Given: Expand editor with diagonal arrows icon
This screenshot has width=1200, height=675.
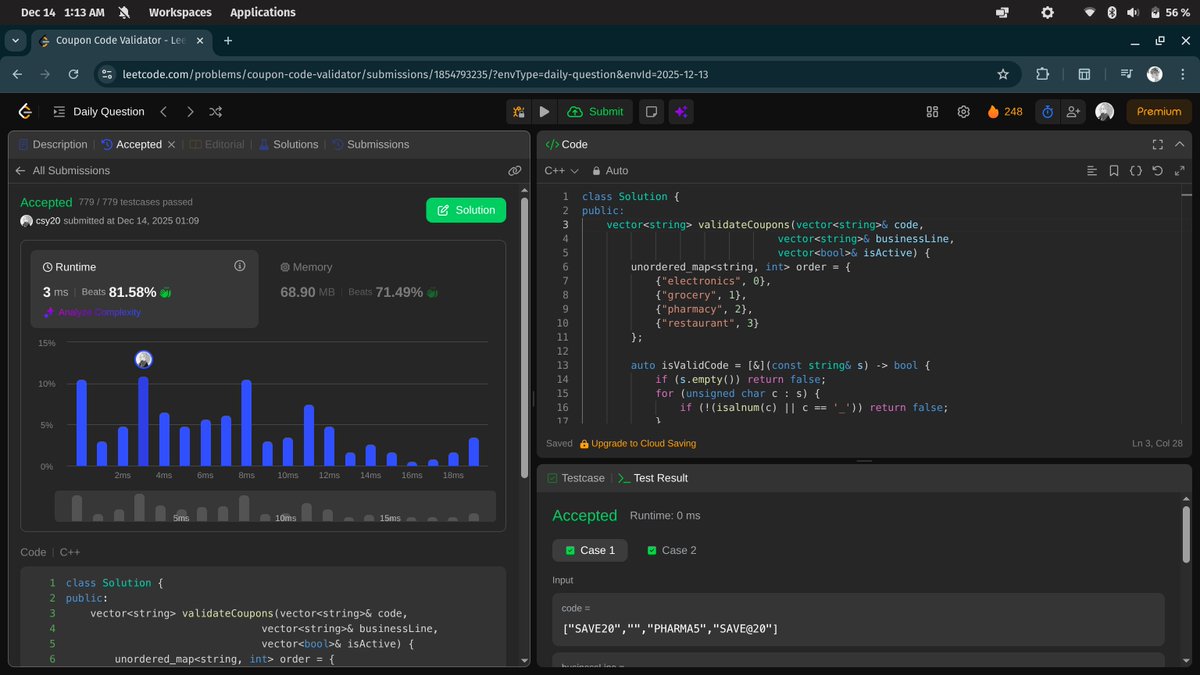Looking at the screenshot, I should pyautogui.click(x=1180, y=171).
